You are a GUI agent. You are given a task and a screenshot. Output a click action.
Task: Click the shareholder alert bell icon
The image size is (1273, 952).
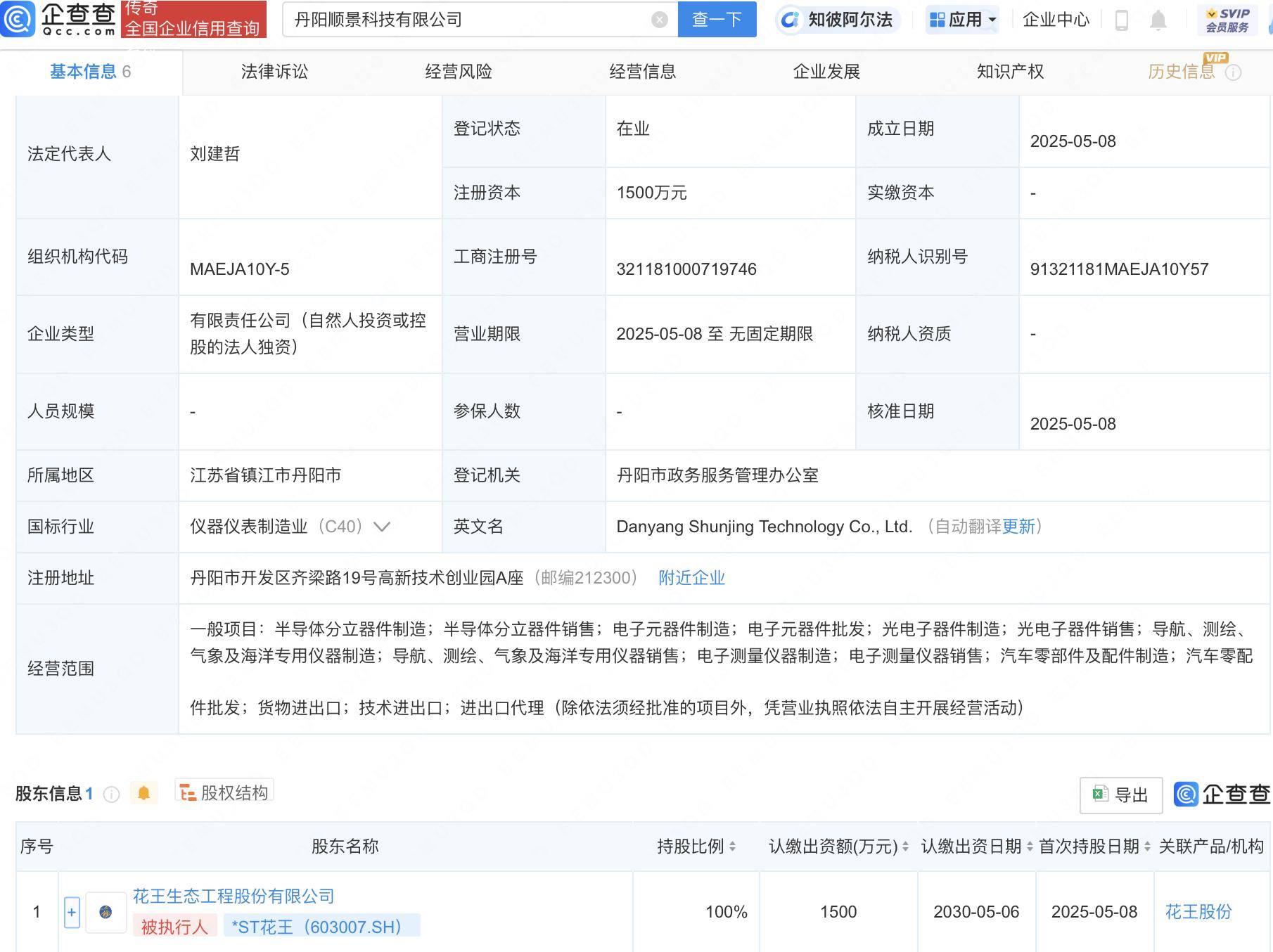(x=143, y=794)
